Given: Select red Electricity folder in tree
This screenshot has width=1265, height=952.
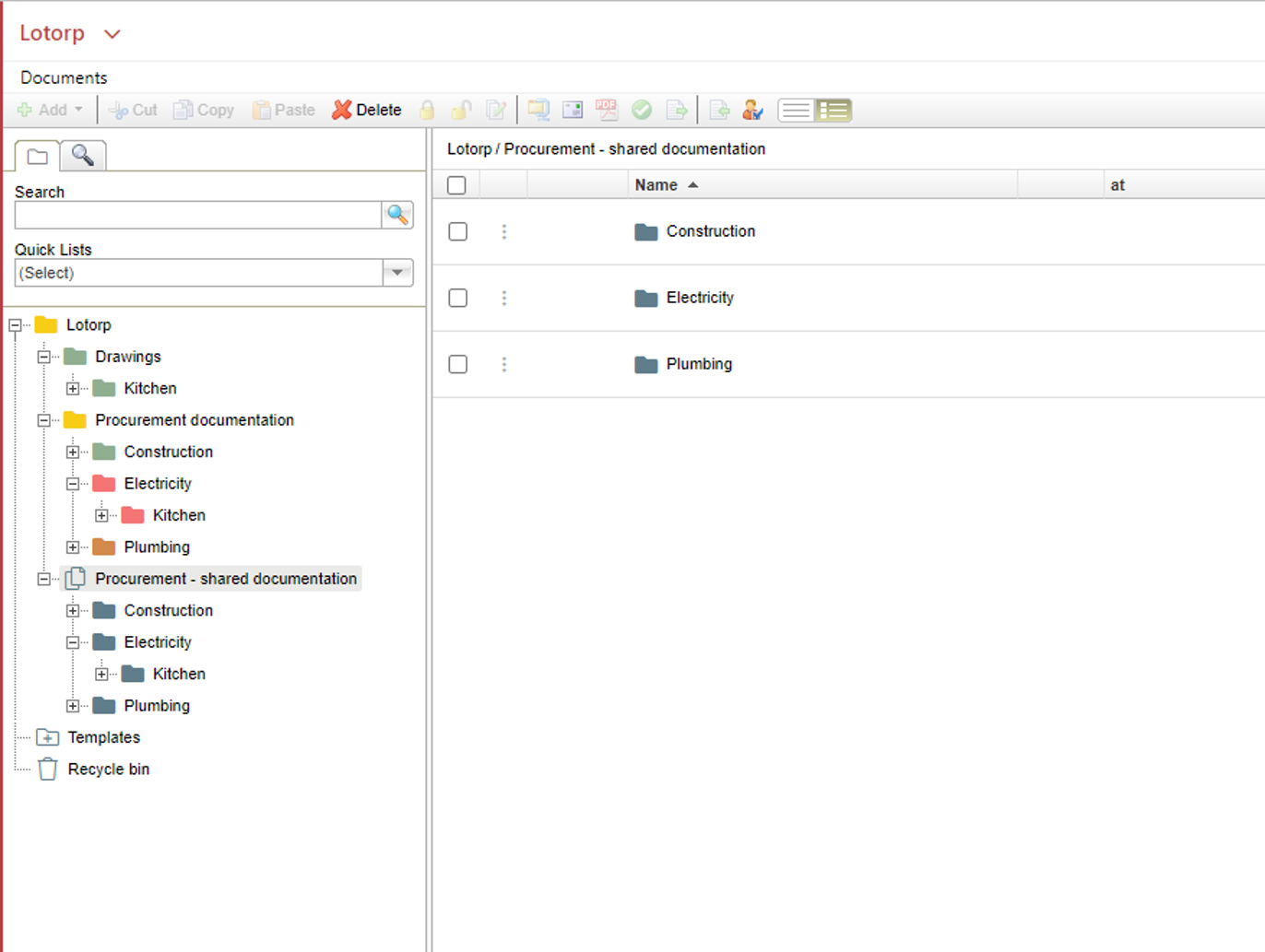Looking at the screenshot, I should pyautogui.click(x=158, y=484).
